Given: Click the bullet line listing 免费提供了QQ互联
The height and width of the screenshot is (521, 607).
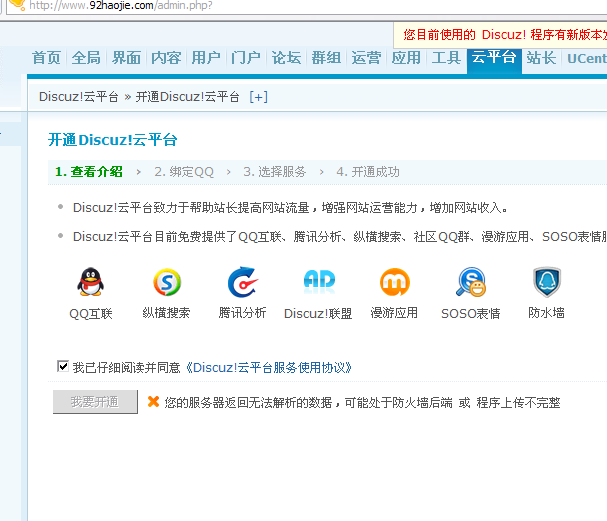Looking at the screenshot, I should [x=340, y=237].
